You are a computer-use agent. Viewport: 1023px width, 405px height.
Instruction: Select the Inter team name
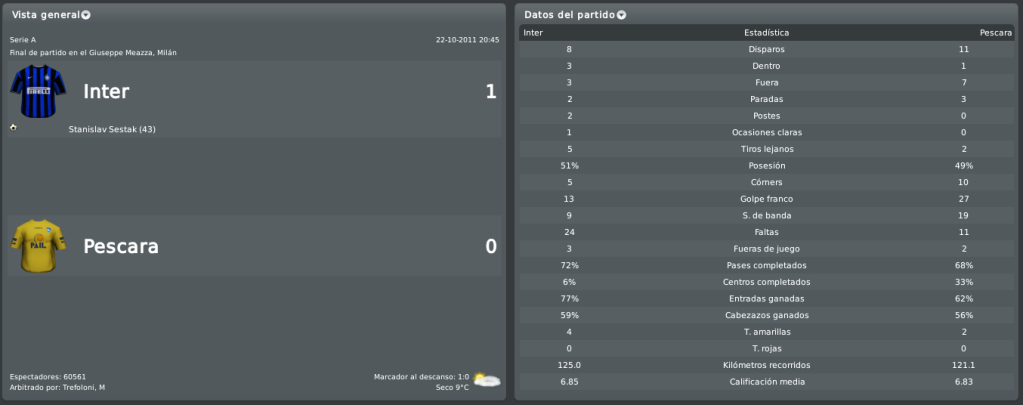[106, 92]
